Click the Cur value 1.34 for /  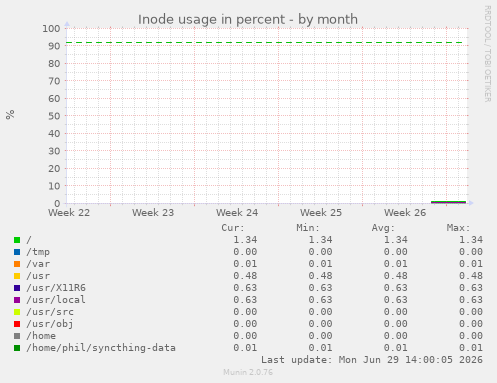tap(245, 240)
